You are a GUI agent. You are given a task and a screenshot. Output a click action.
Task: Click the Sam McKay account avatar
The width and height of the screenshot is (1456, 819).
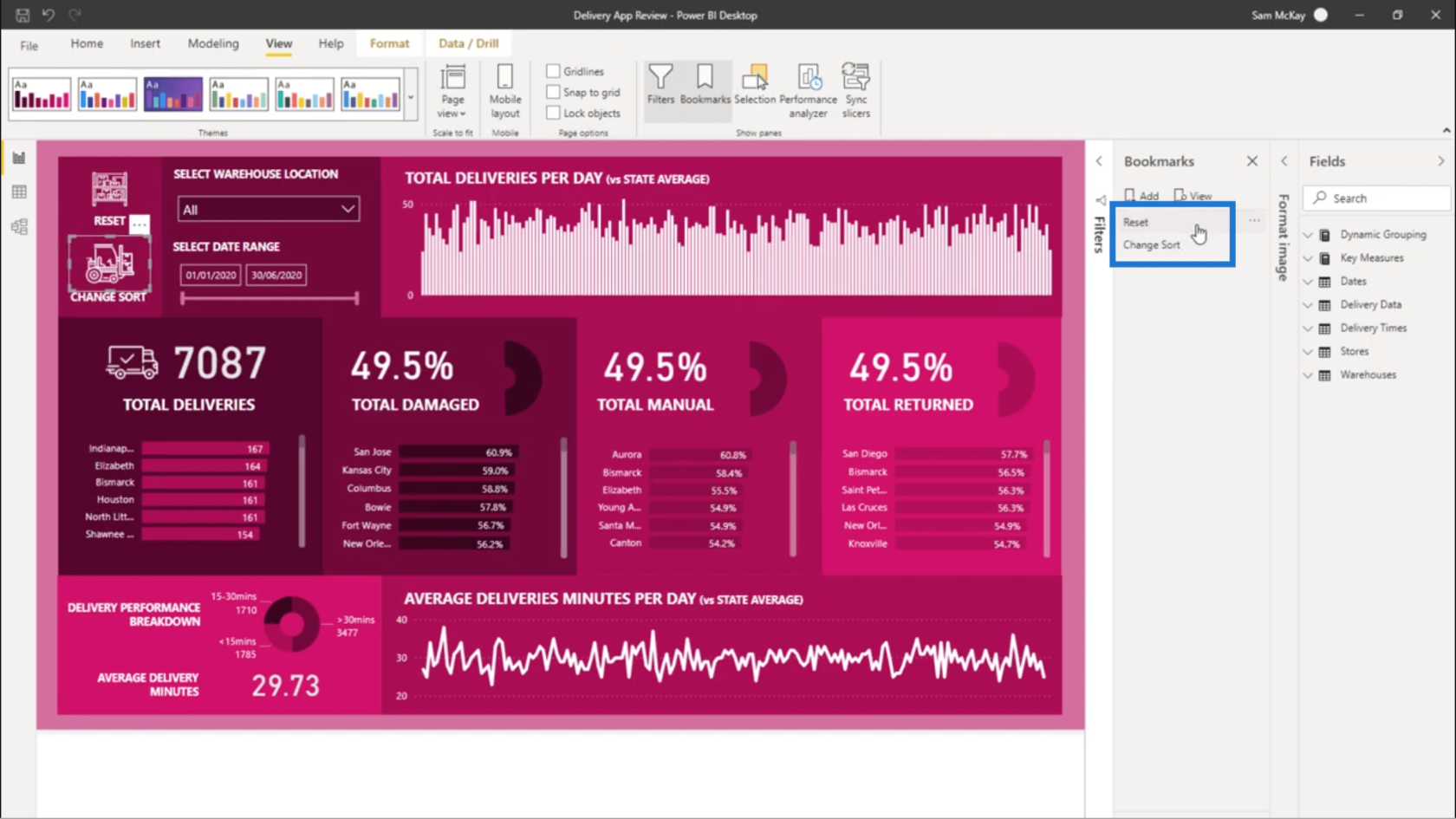pyautogui.click(x=1321, y=15)
